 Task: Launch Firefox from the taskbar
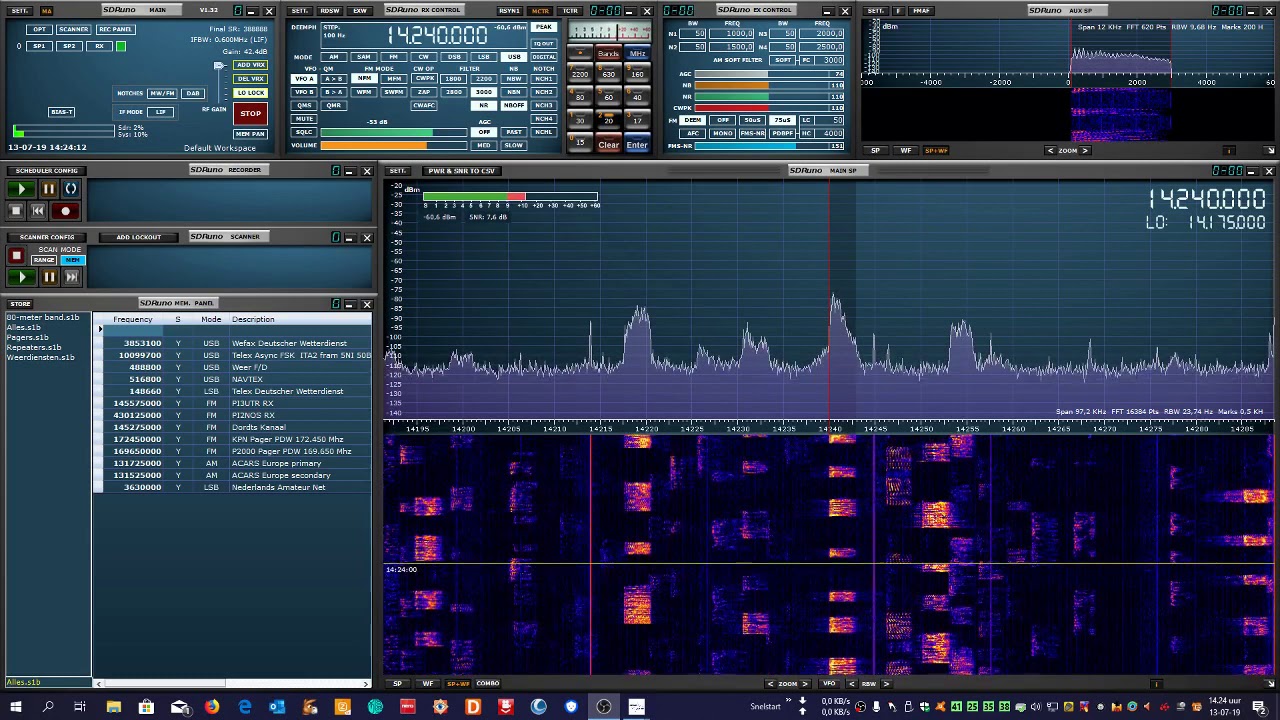click(x=212, y=707)
